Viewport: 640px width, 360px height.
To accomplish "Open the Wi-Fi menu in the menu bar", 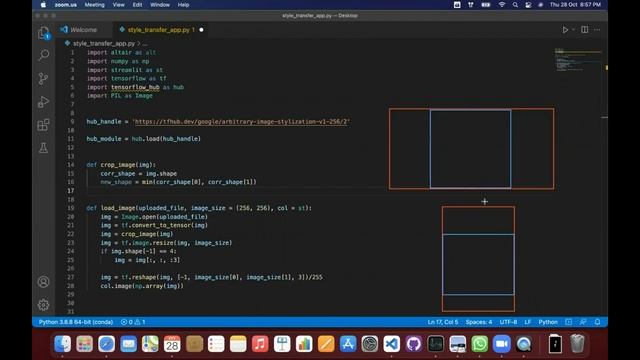I will tap(502, 5).
